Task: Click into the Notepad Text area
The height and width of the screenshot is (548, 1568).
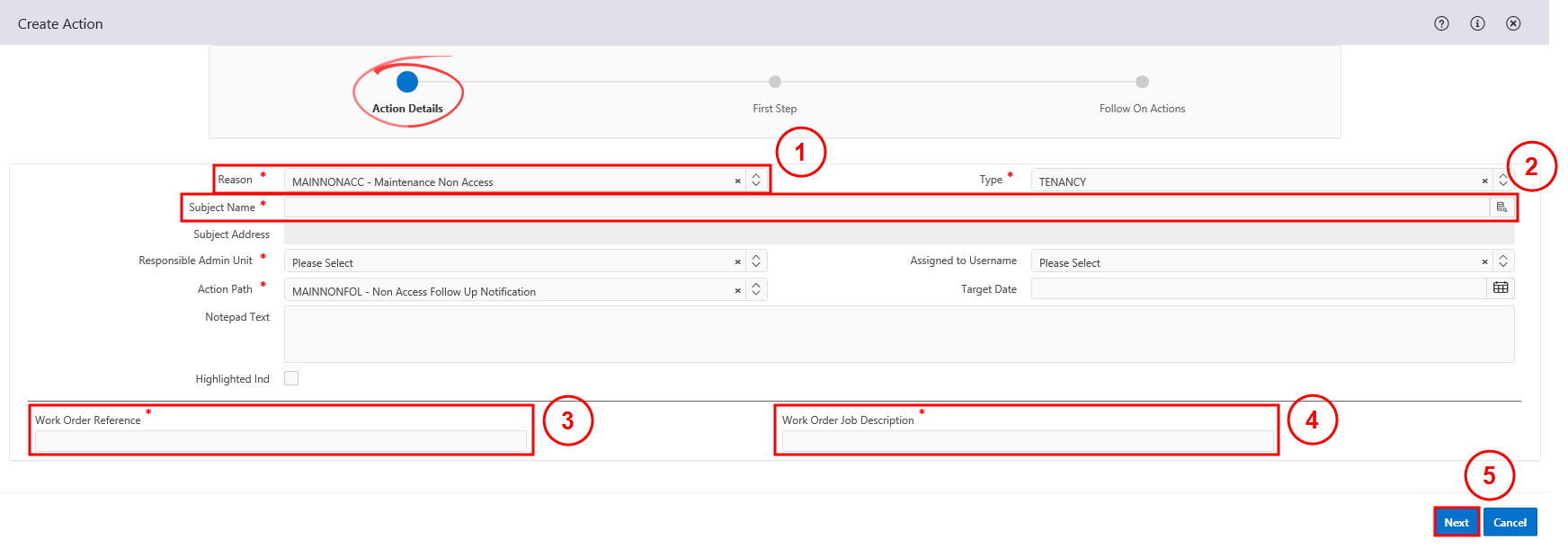Action: coord(899,334)
